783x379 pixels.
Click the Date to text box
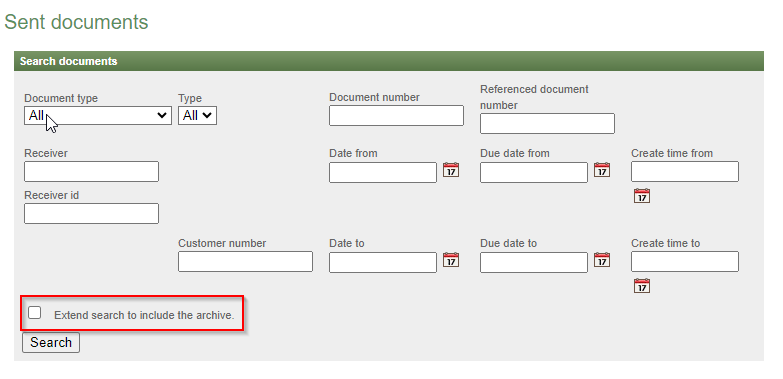tap(383, 262)
